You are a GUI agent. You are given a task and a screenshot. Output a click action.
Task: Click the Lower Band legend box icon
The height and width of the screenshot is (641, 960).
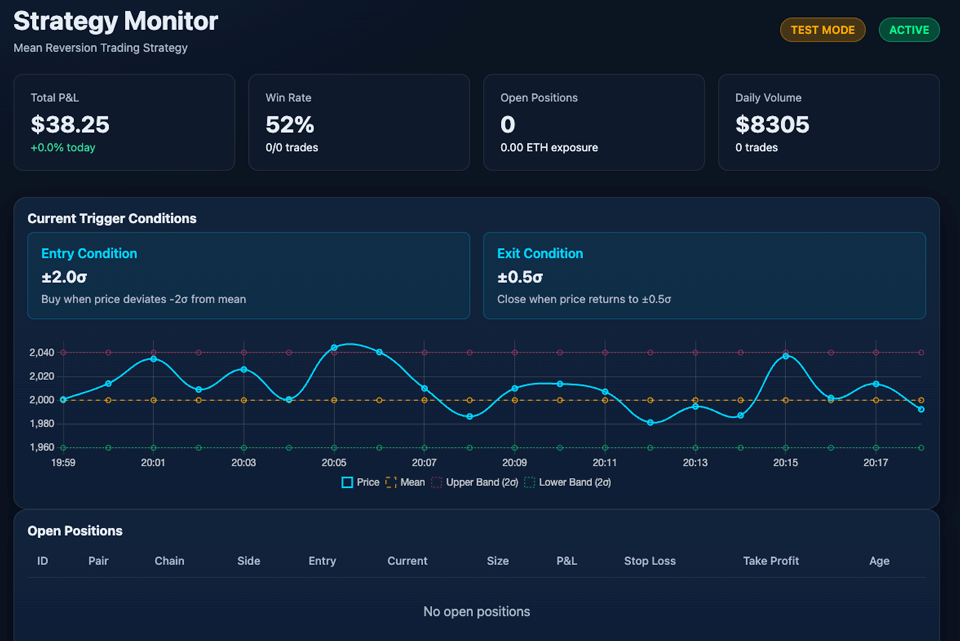click(x=529, y=482)
